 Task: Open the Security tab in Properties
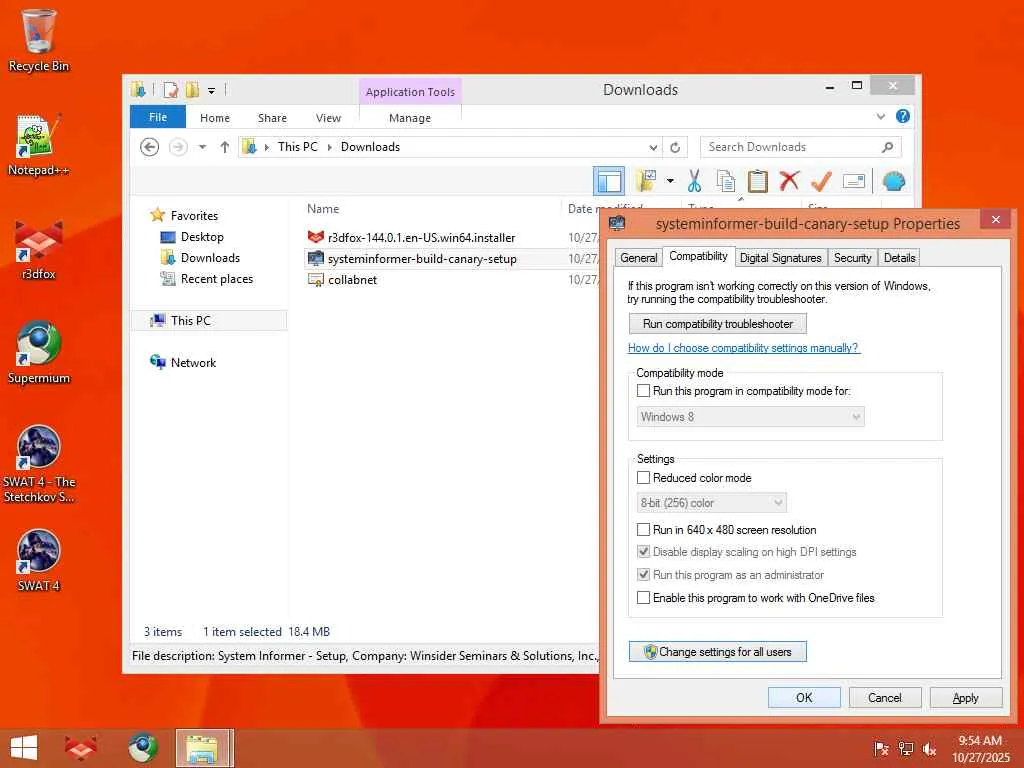point(852,258)
